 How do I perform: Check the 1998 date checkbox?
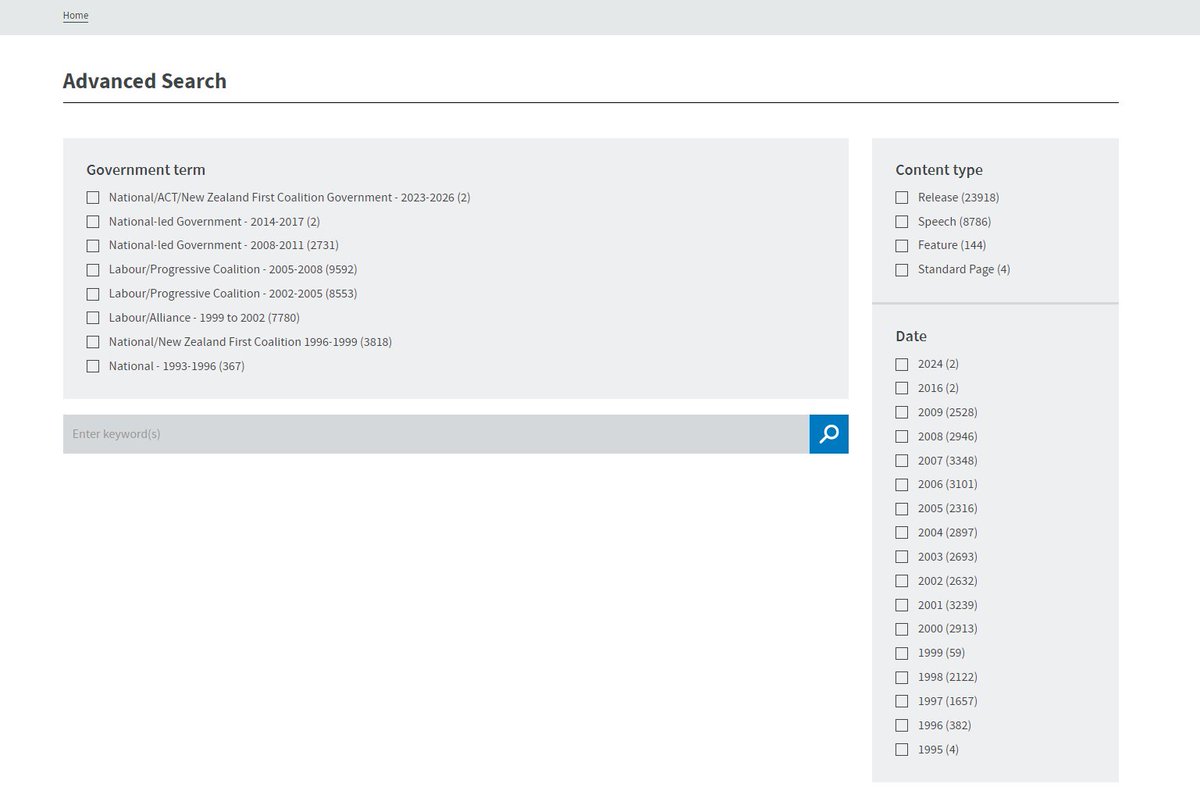[x=902, y=677]
